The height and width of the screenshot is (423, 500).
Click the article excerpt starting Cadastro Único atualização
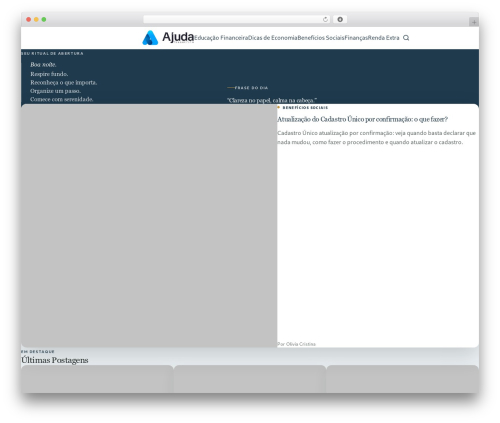(376, 137)
